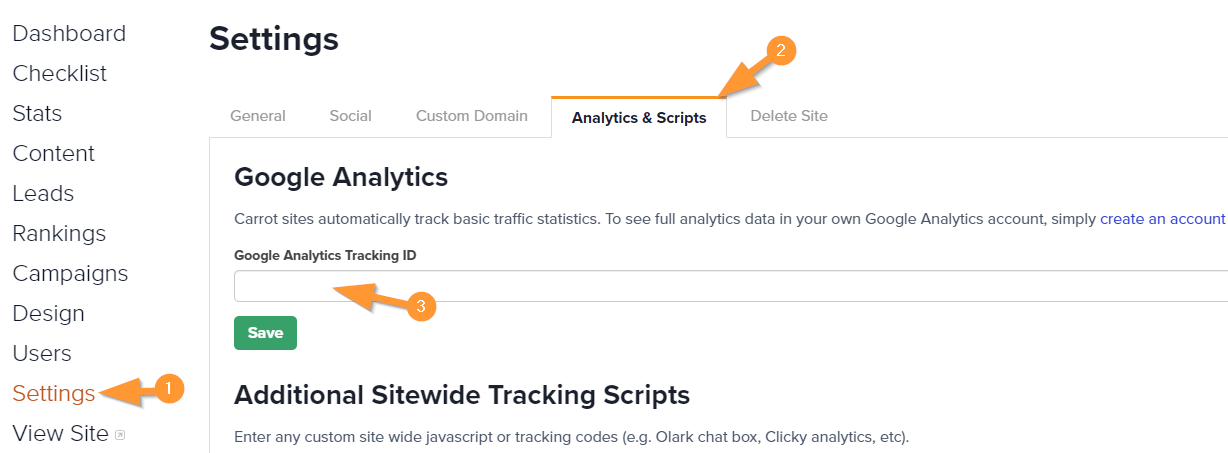
Task: Open the Dashboard page
Action: pyautogui.click(x=69, y=34)
